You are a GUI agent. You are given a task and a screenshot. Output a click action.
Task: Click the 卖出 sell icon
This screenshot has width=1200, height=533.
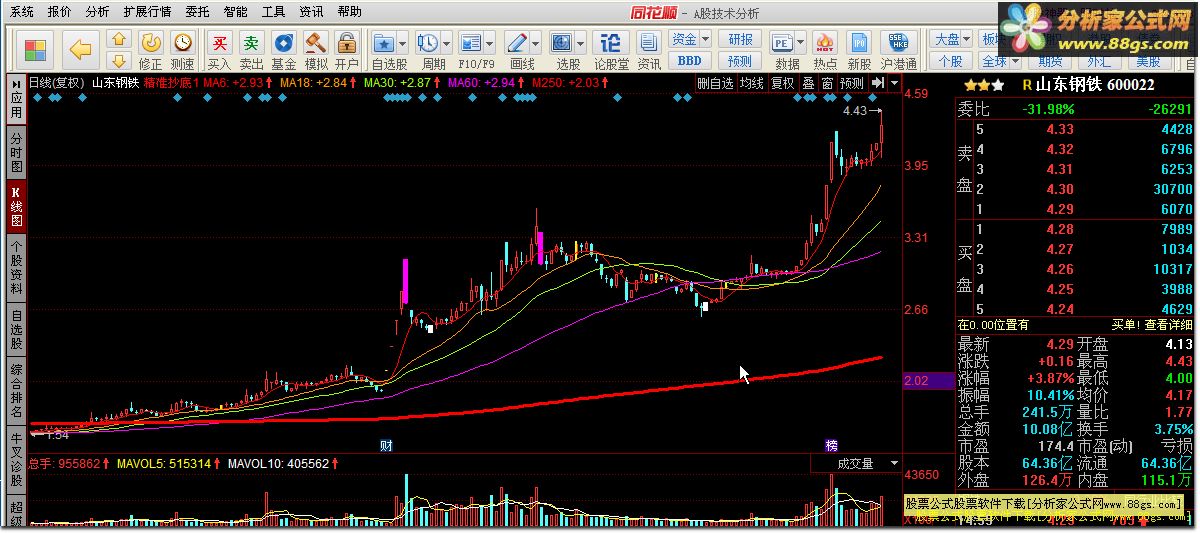tap(251, 43)
